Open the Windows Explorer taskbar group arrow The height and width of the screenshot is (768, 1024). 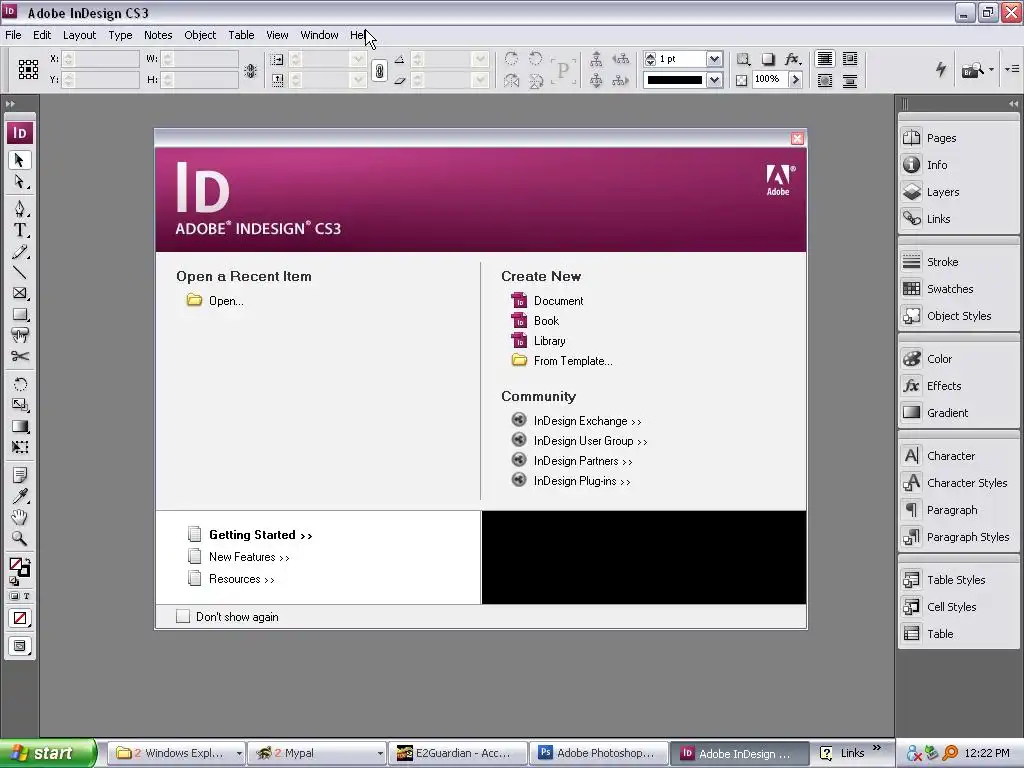coord(239,754)
